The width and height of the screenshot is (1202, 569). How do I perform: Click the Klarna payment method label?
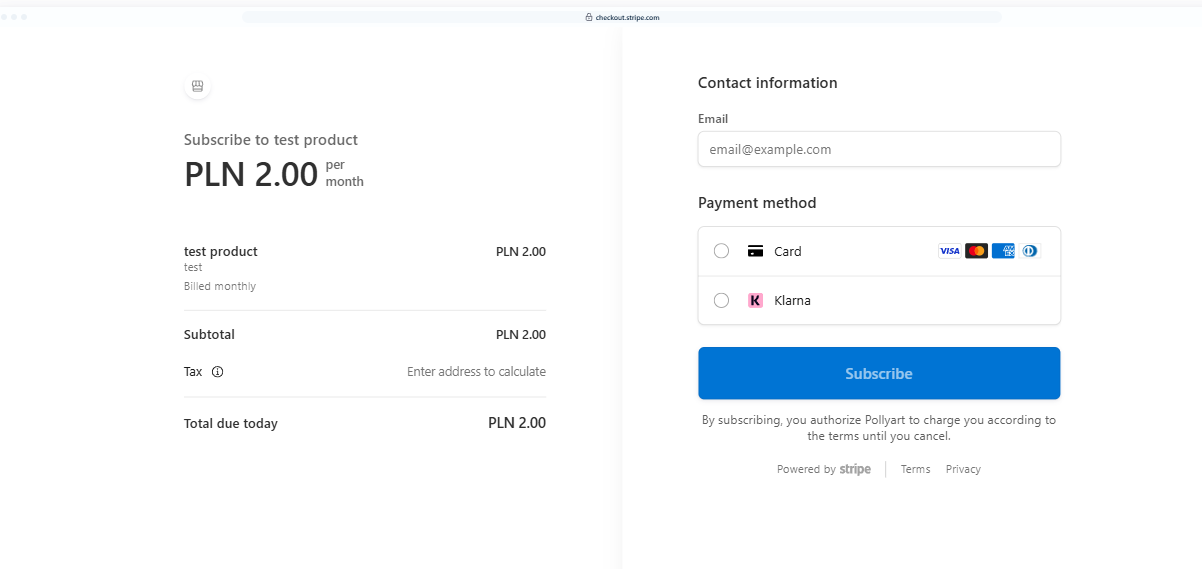pos(792,300)
